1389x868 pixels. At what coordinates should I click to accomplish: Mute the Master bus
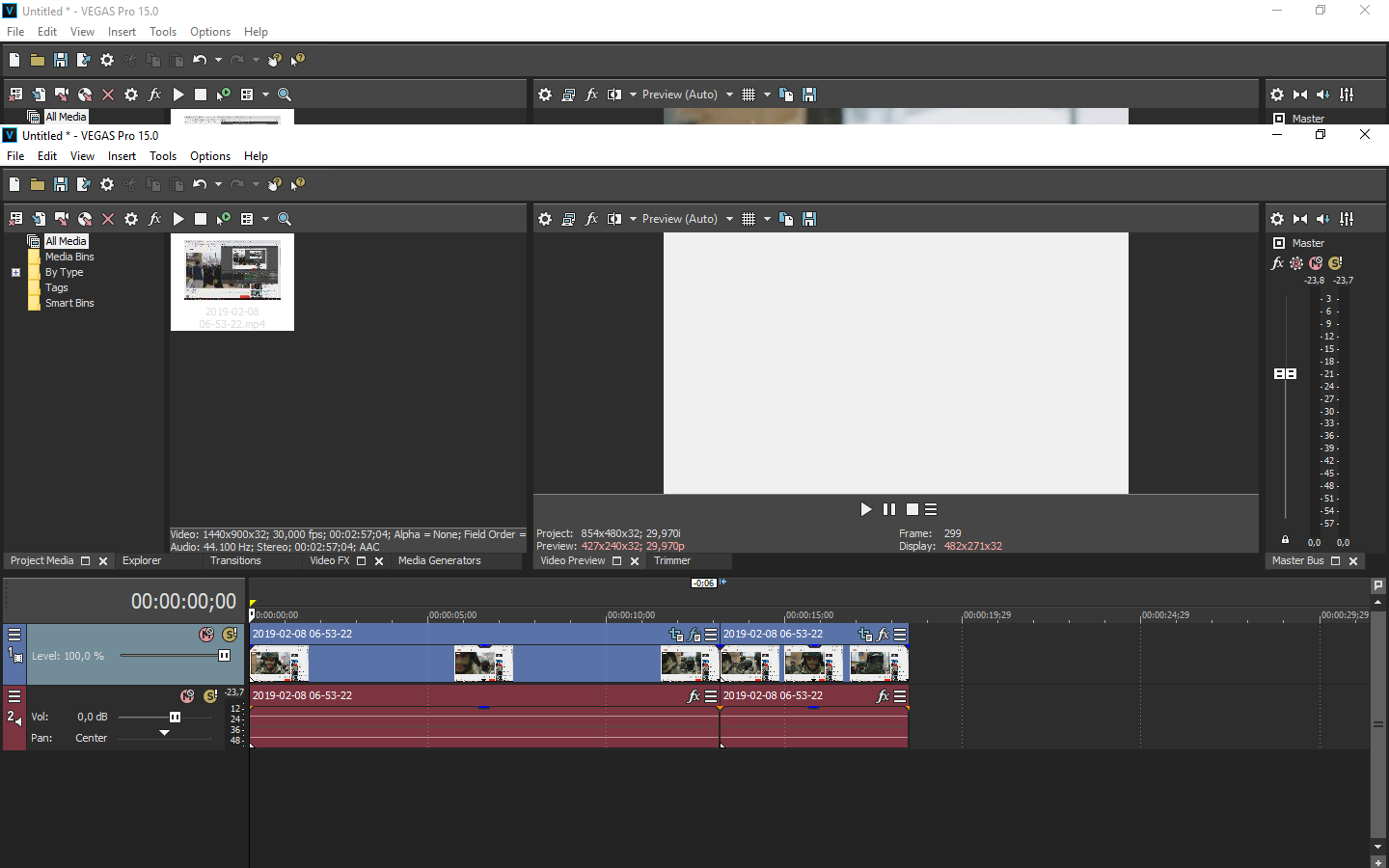coord(1316,263)
